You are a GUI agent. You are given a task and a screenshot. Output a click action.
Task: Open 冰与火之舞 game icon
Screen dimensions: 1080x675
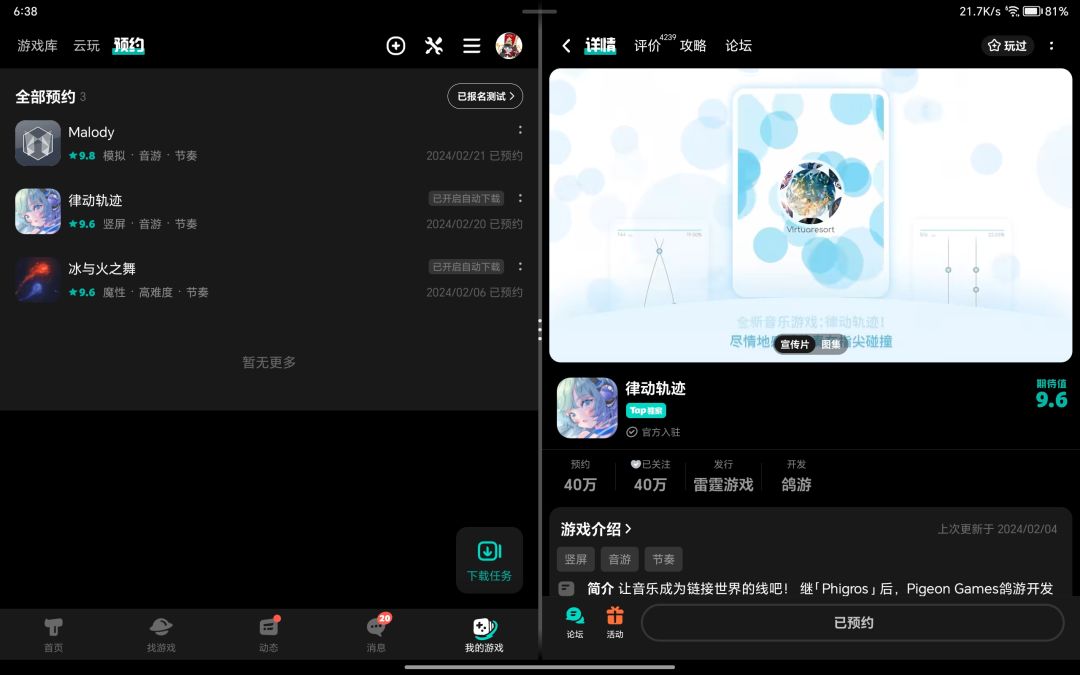[x=38, y=280]
